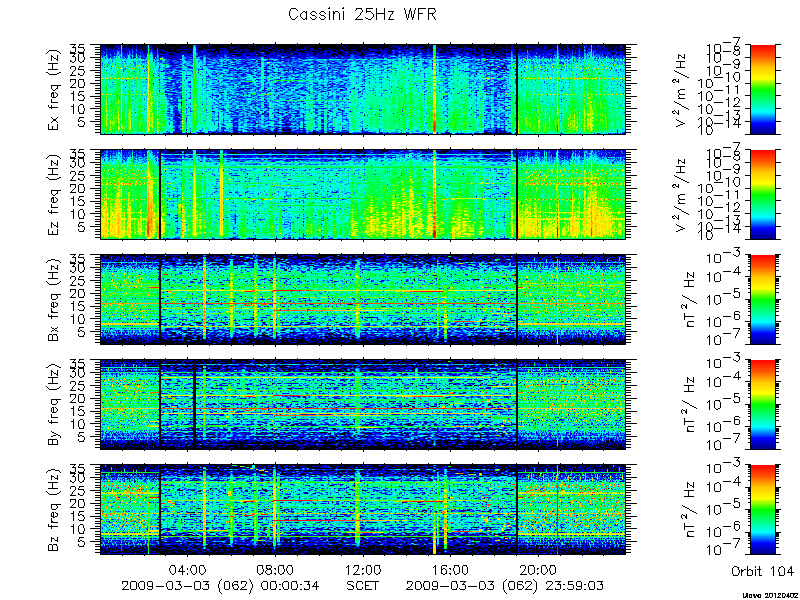Click the start timestamp "2009-03-03 (062) 00:00:34"
Image resolution: width=800 pixels, height=600 pixels.
pos(220,585)
